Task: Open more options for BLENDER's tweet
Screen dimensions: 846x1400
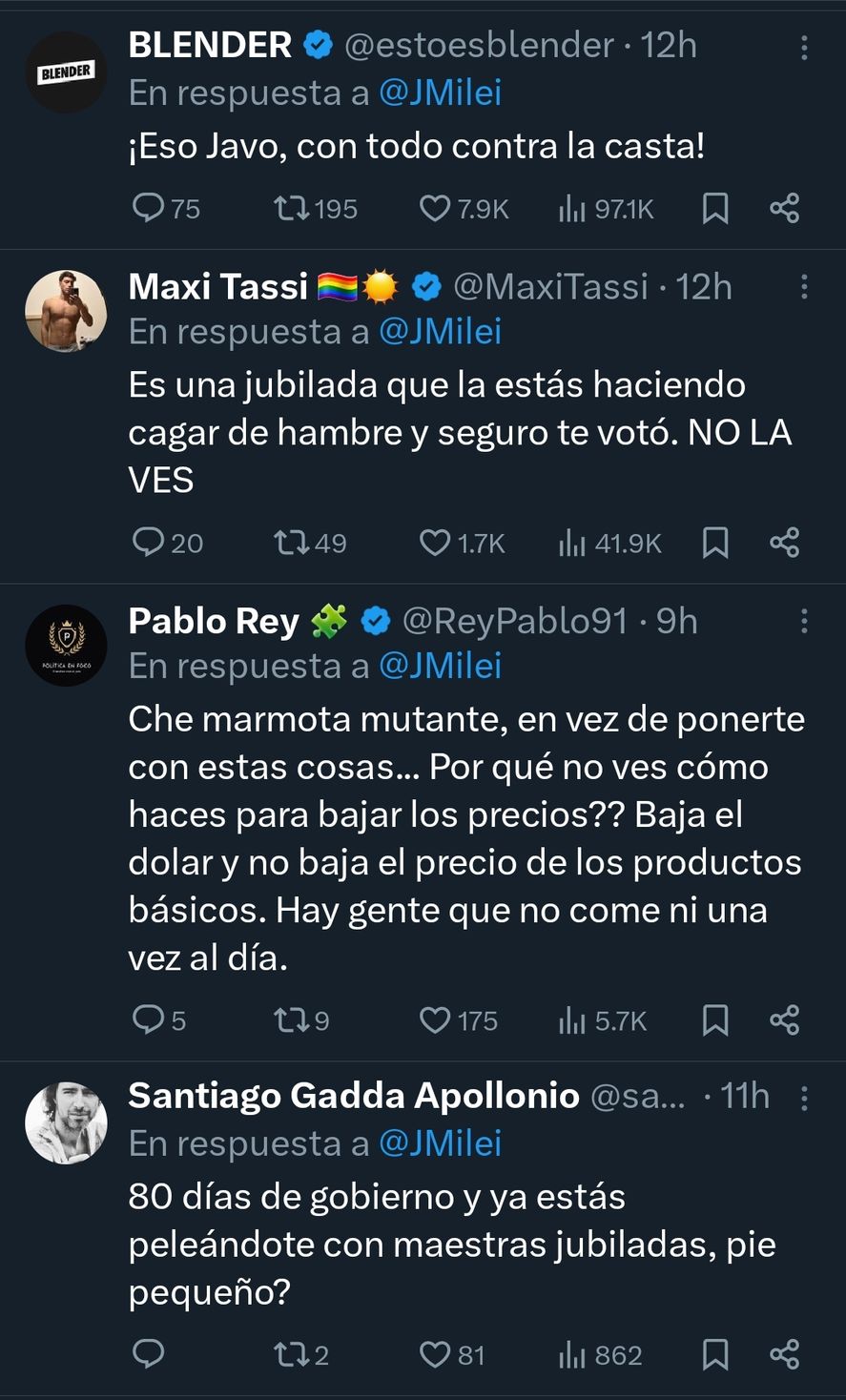Action: 804,47
